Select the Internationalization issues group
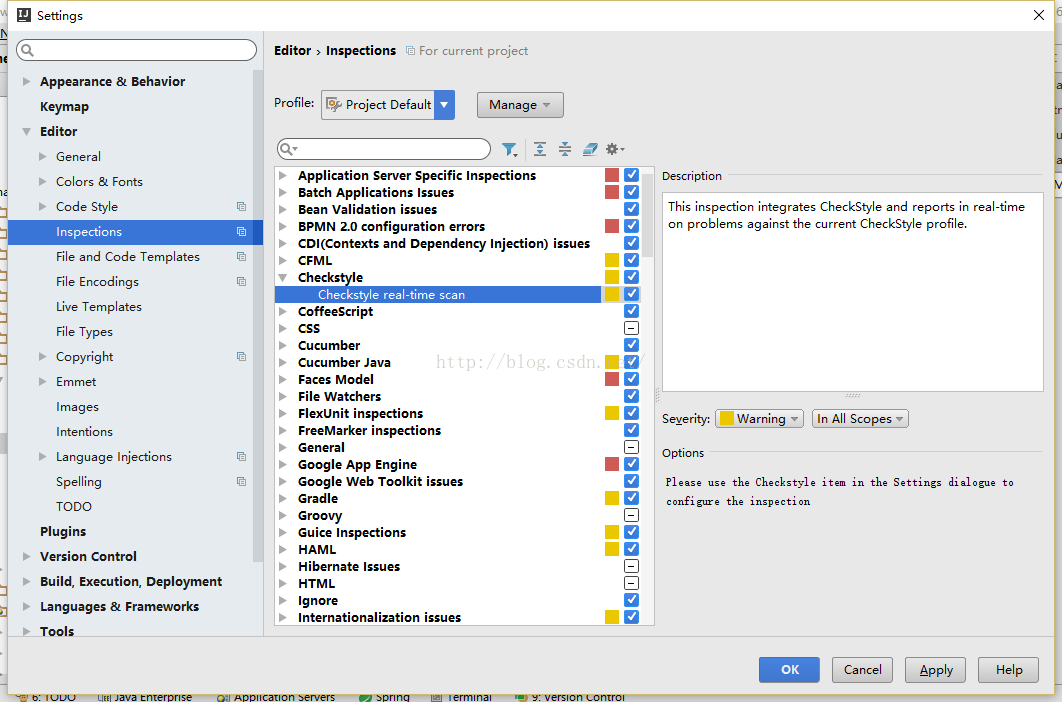1062x702 pixels. point(379,617)
